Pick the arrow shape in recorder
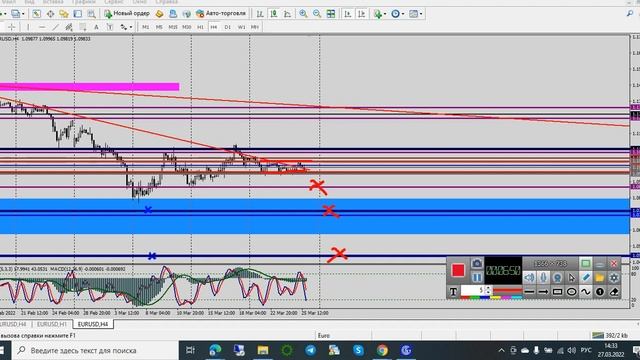Image resolution: width=640 pixels, height=360 pixels. [x=543, y=292]
